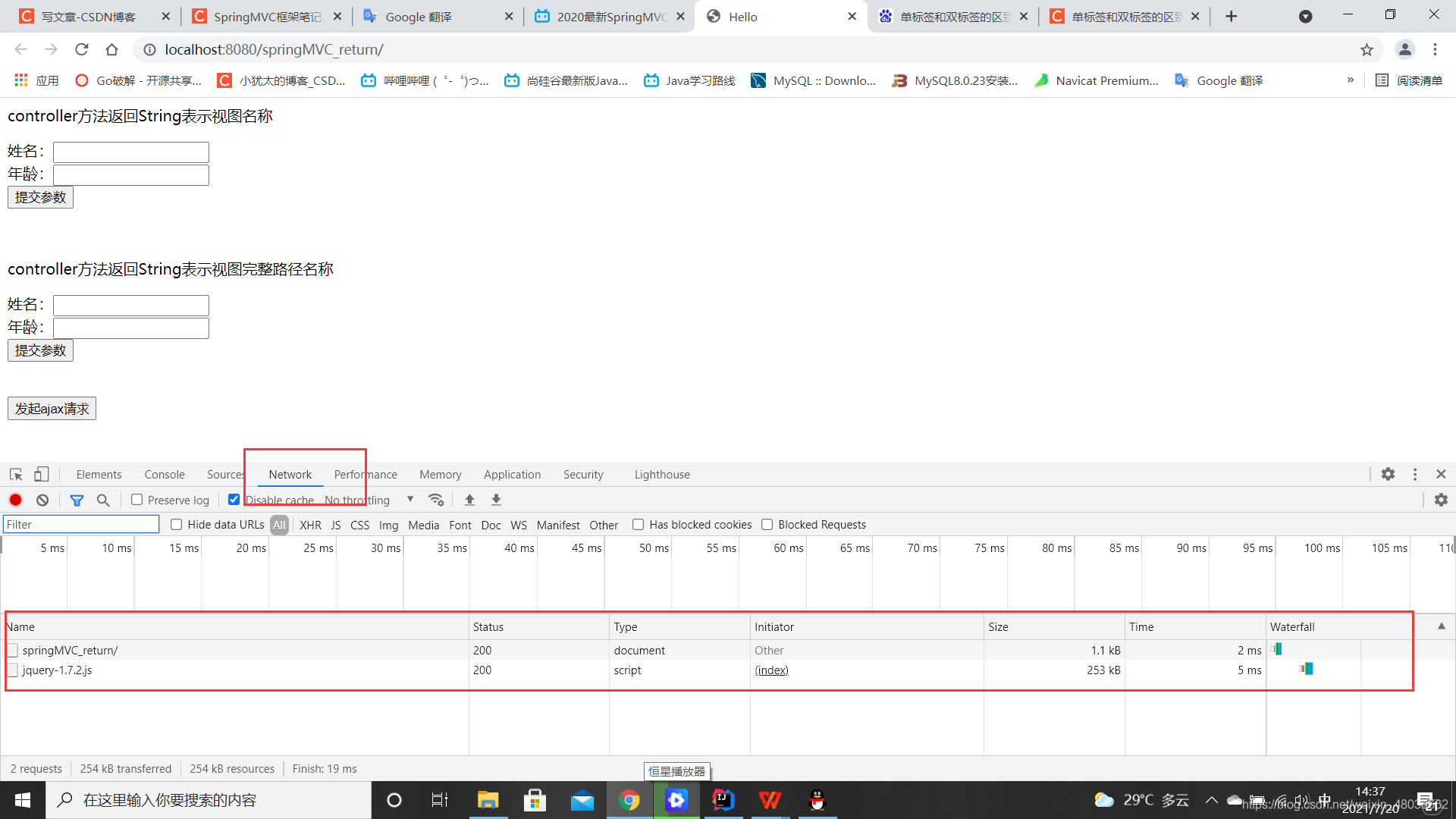Switch to the Application tab

pyautogui.click(x=512, y=475)
